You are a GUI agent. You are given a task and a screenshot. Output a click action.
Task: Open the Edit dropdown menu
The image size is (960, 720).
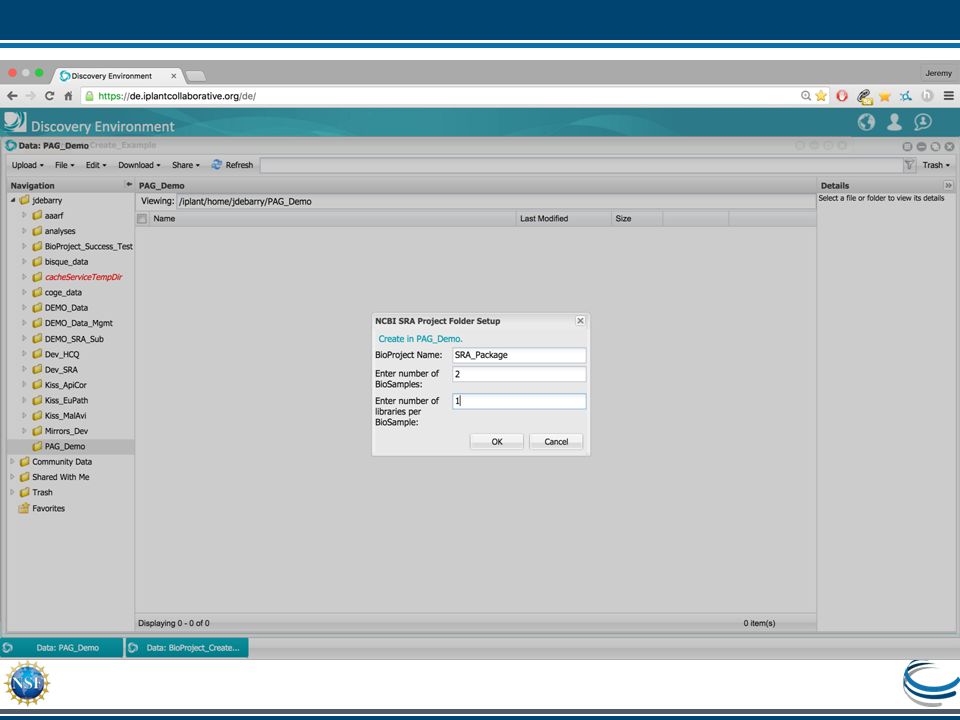pos(96,165)
